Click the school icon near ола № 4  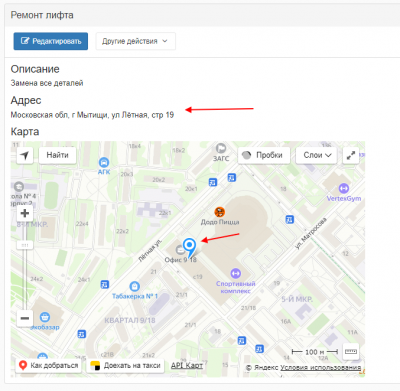[x=19, y=186]
